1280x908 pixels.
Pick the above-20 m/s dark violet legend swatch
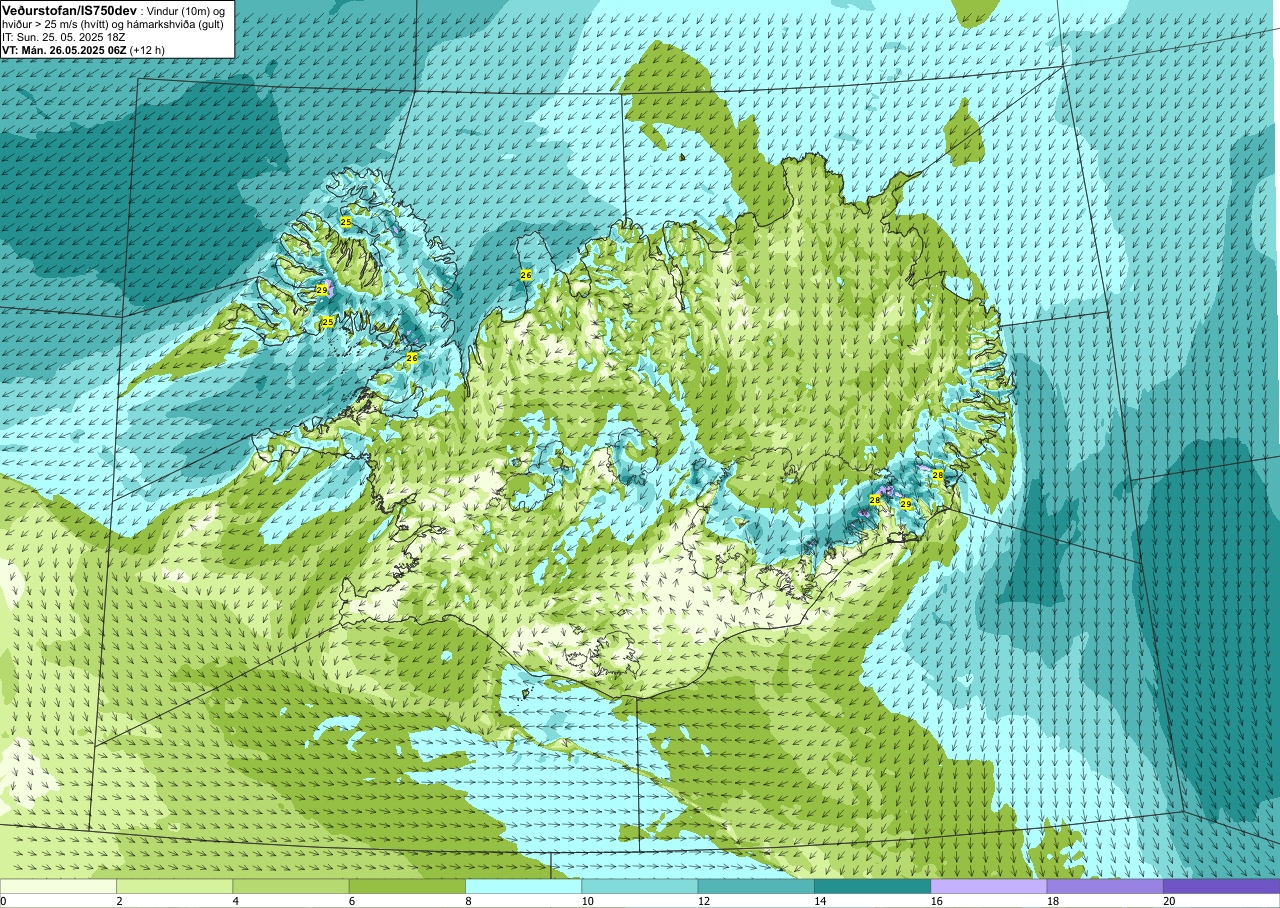(1221, 886)
